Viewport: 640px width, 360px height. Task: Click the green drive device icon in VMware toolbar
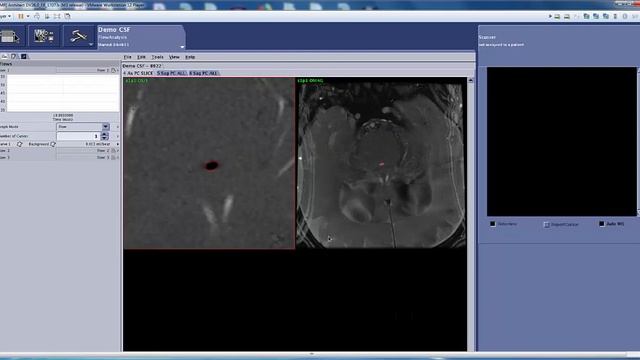coord(557,16)
